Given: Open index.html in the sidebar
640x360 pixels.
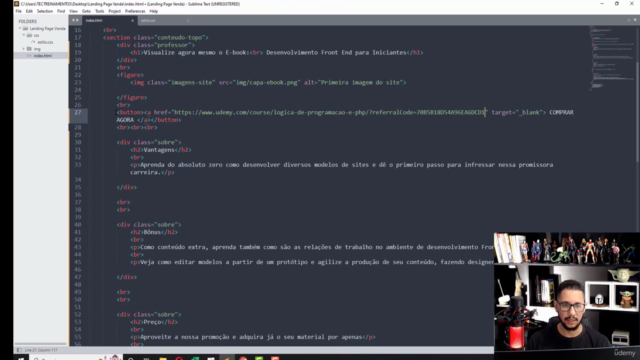Looking at the screenshot, I should click(x=42, y=56).
